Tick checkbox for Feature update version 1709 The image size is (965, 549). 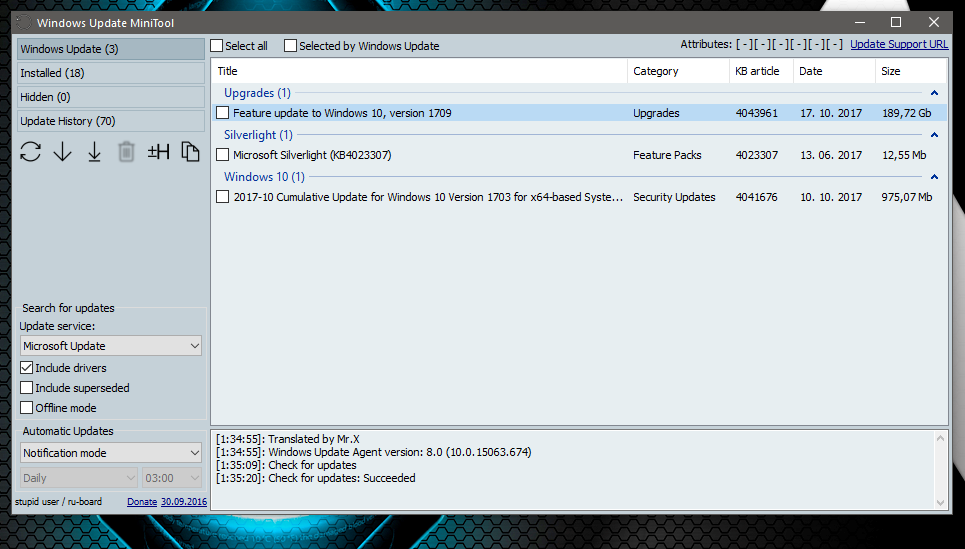(x=223, y=113)
